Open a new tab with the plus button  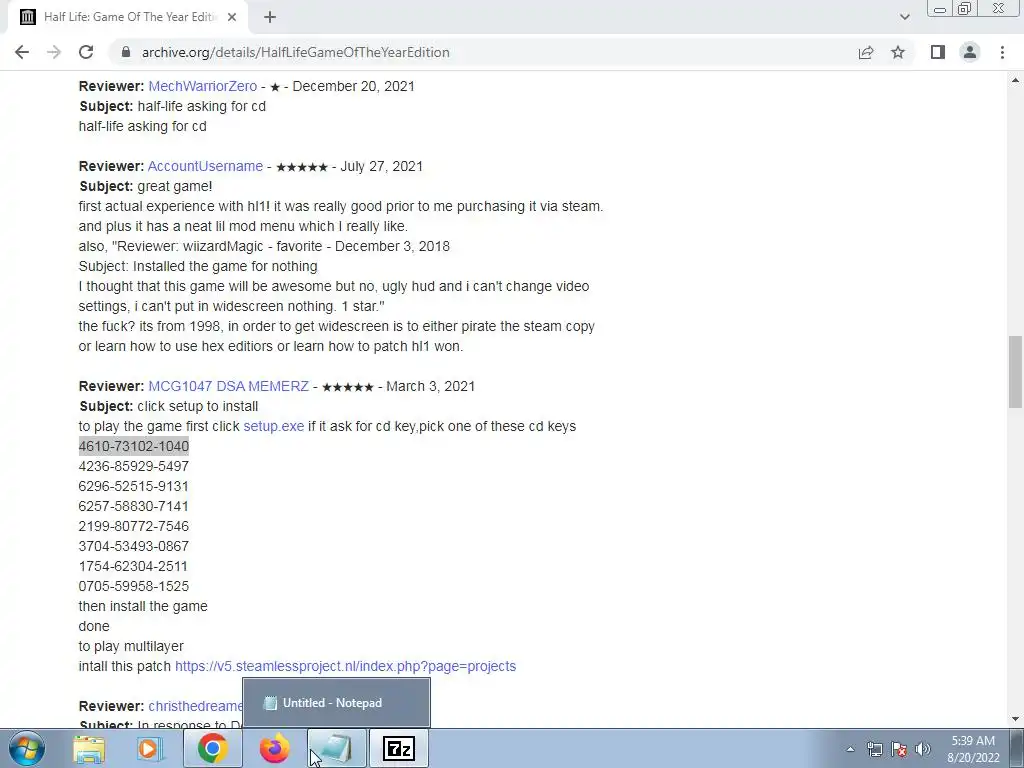[270, 17]
